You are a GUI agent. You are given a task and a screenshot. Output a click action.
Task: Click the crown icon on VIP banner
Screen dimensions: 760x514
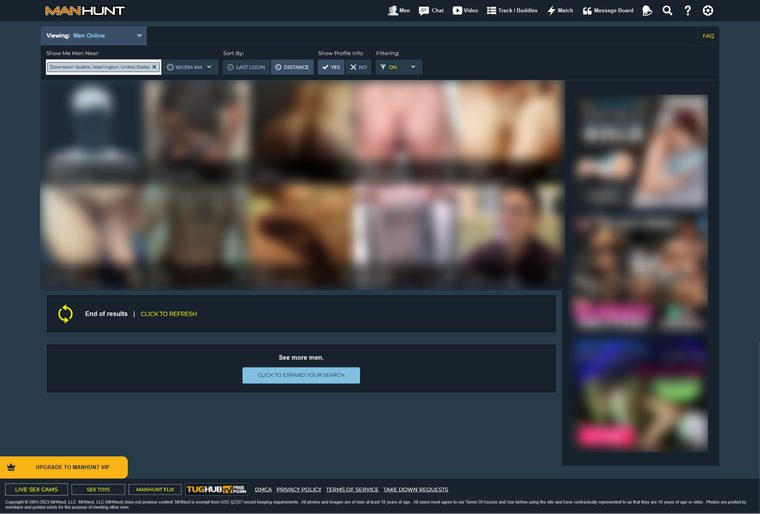pyautogui.click(x=11, y=467)
